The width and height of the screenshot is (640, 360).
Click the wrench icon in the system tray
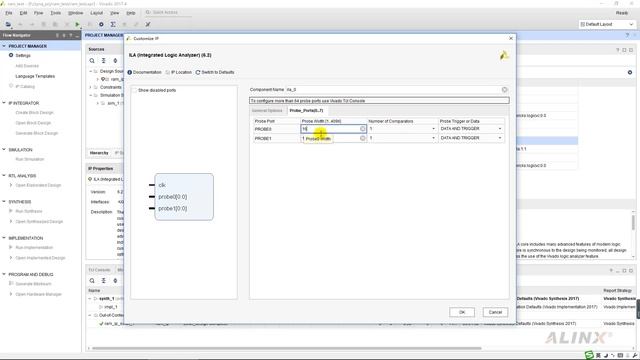click(635, 356)
